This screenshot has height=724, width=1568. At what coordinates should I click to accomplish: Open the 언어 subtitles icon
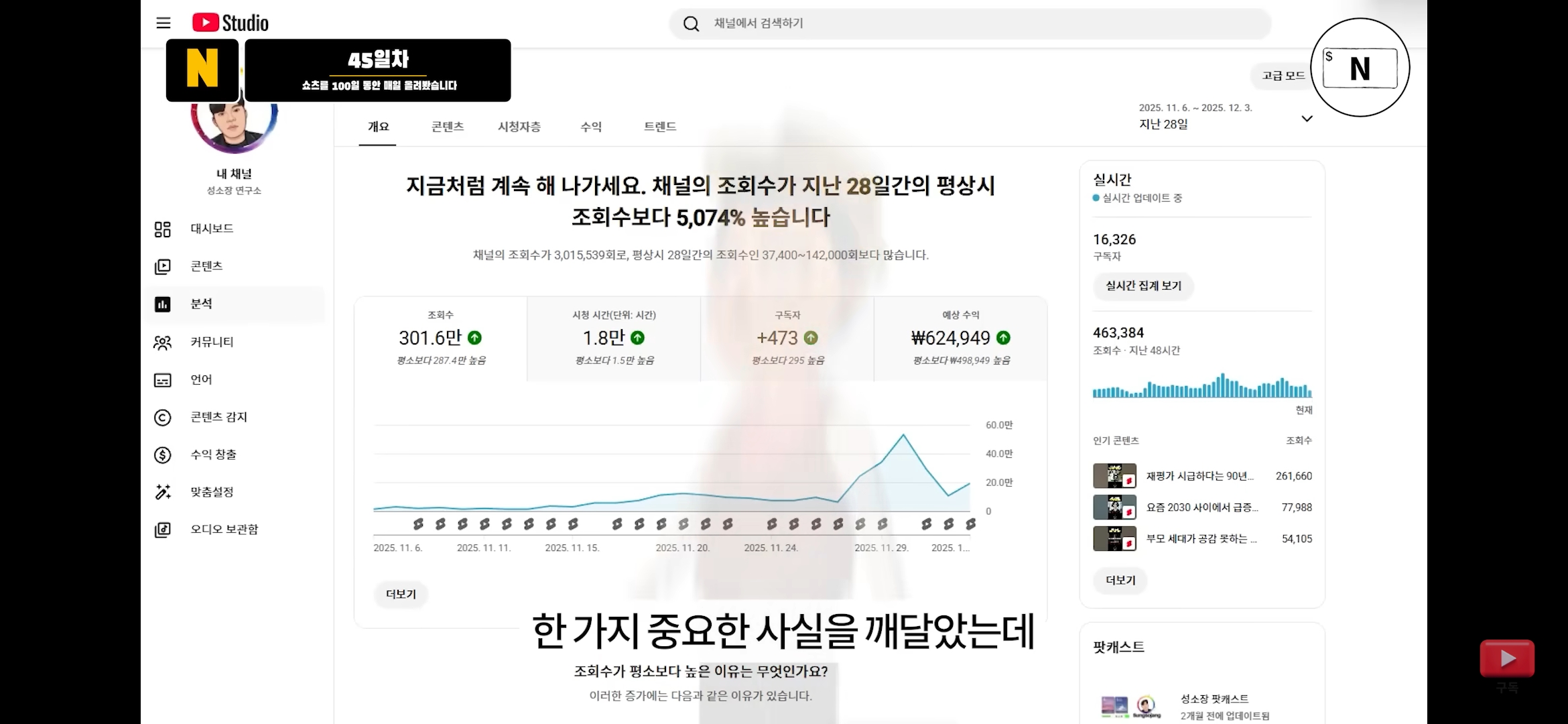[163, 380]
